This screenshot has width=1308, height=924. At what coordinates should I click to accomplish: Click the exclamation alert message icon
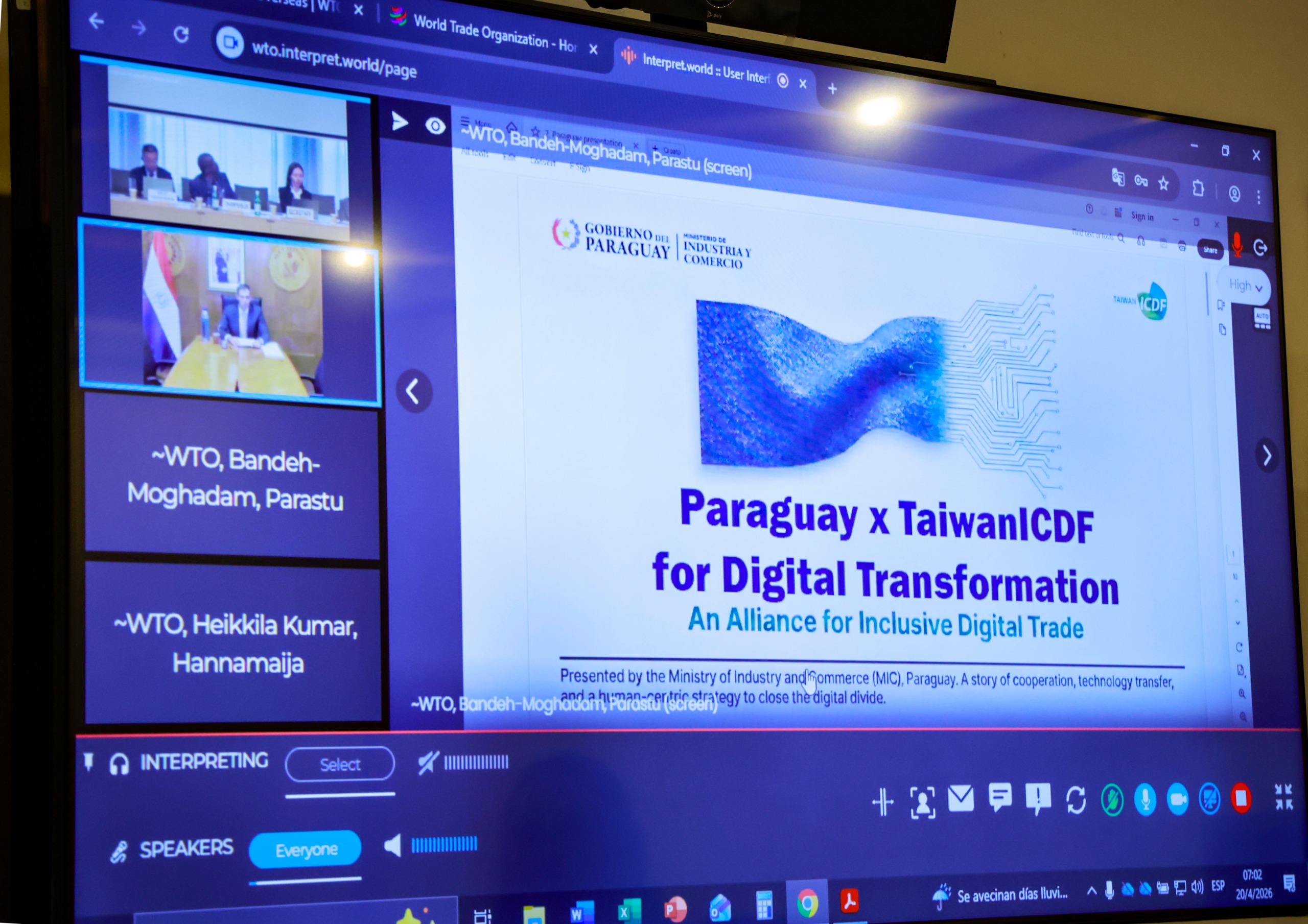pyautogui.click(x=1038, y=797)
